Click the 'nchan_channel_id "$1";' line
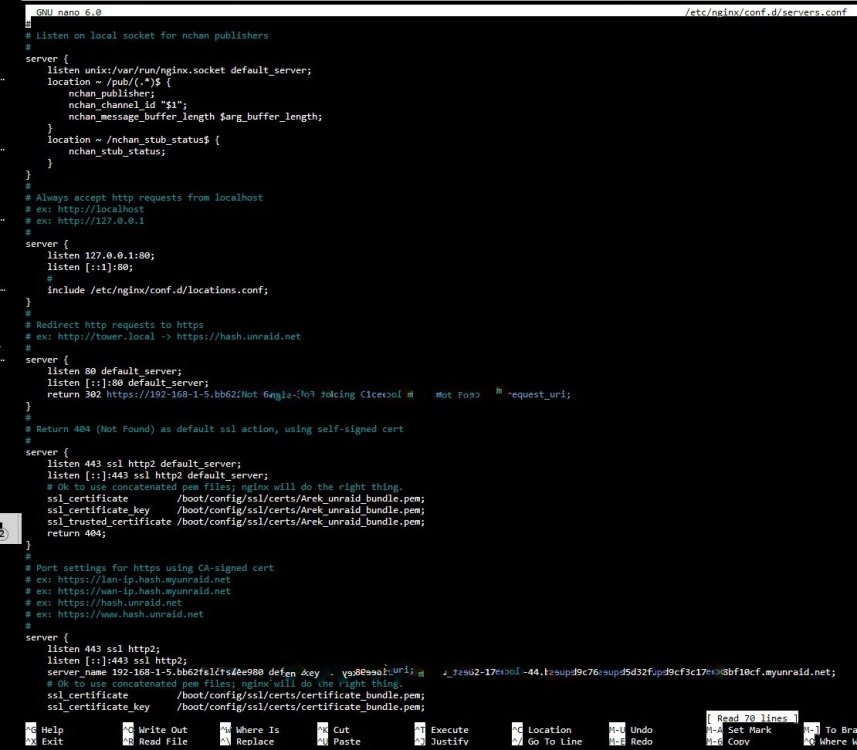This screenshot has width=857, height=750. coord(128,105)
